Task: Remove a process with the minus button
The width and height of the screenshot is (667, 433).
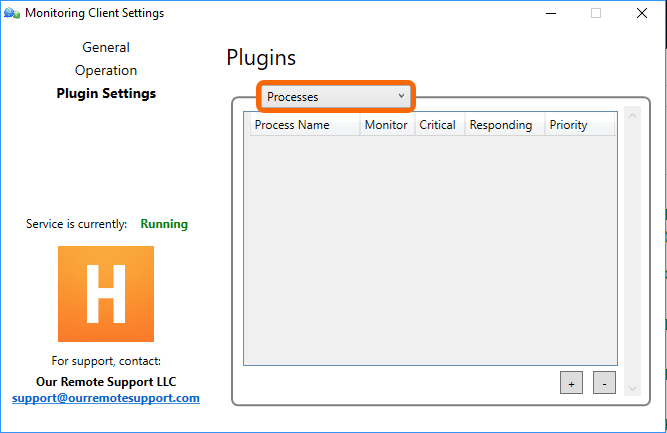Action: 604,383
